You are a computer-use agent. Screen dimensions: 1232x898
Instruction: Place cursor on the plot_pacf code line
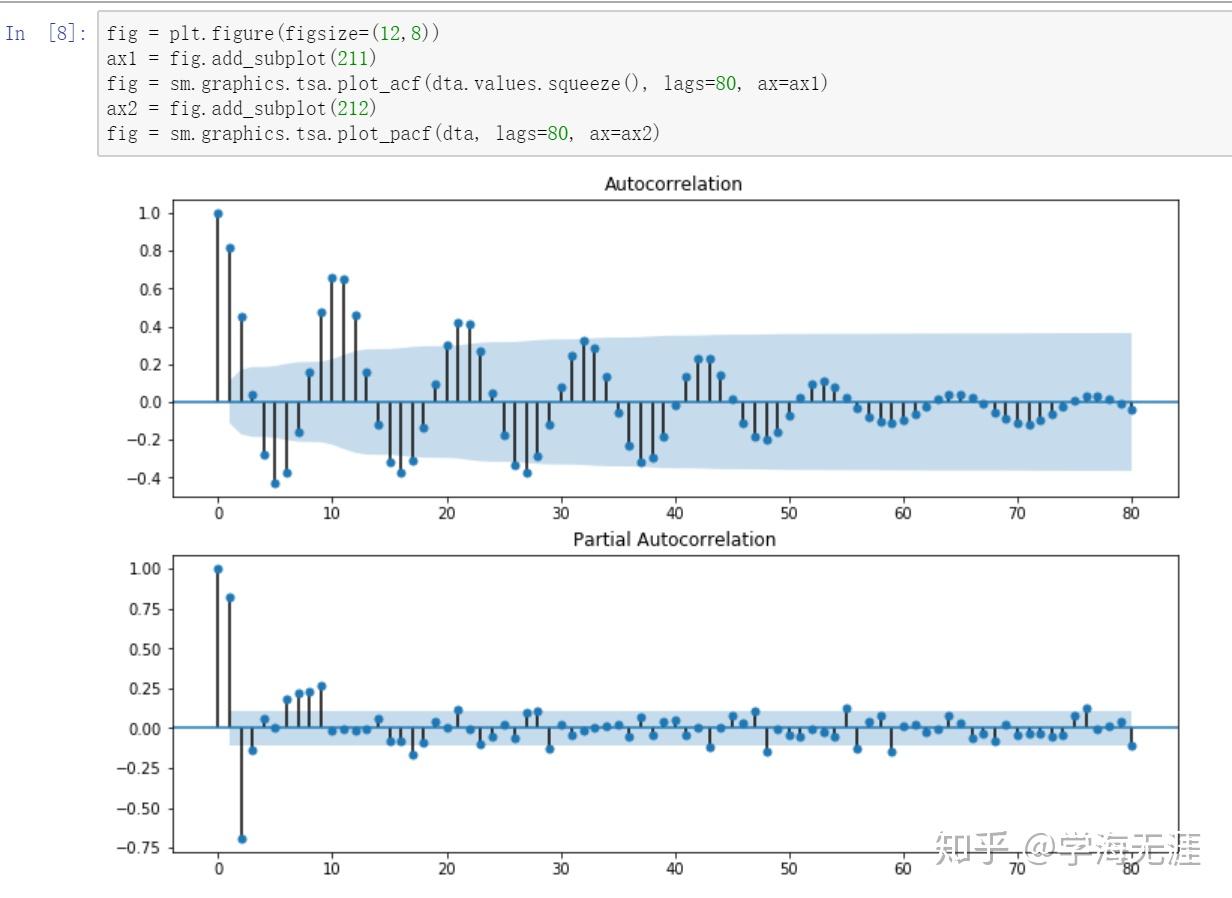(x=383, y=132)
